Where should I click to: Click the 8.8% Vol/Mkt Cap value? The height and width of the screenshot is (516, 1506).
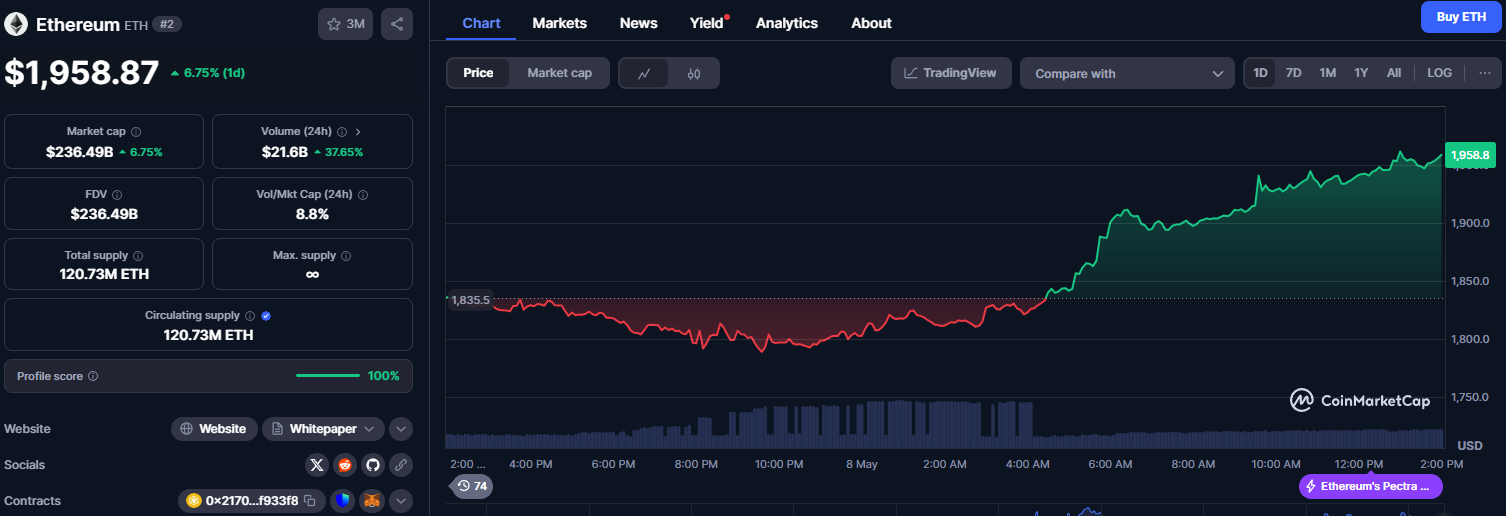(x=312, y=214)
